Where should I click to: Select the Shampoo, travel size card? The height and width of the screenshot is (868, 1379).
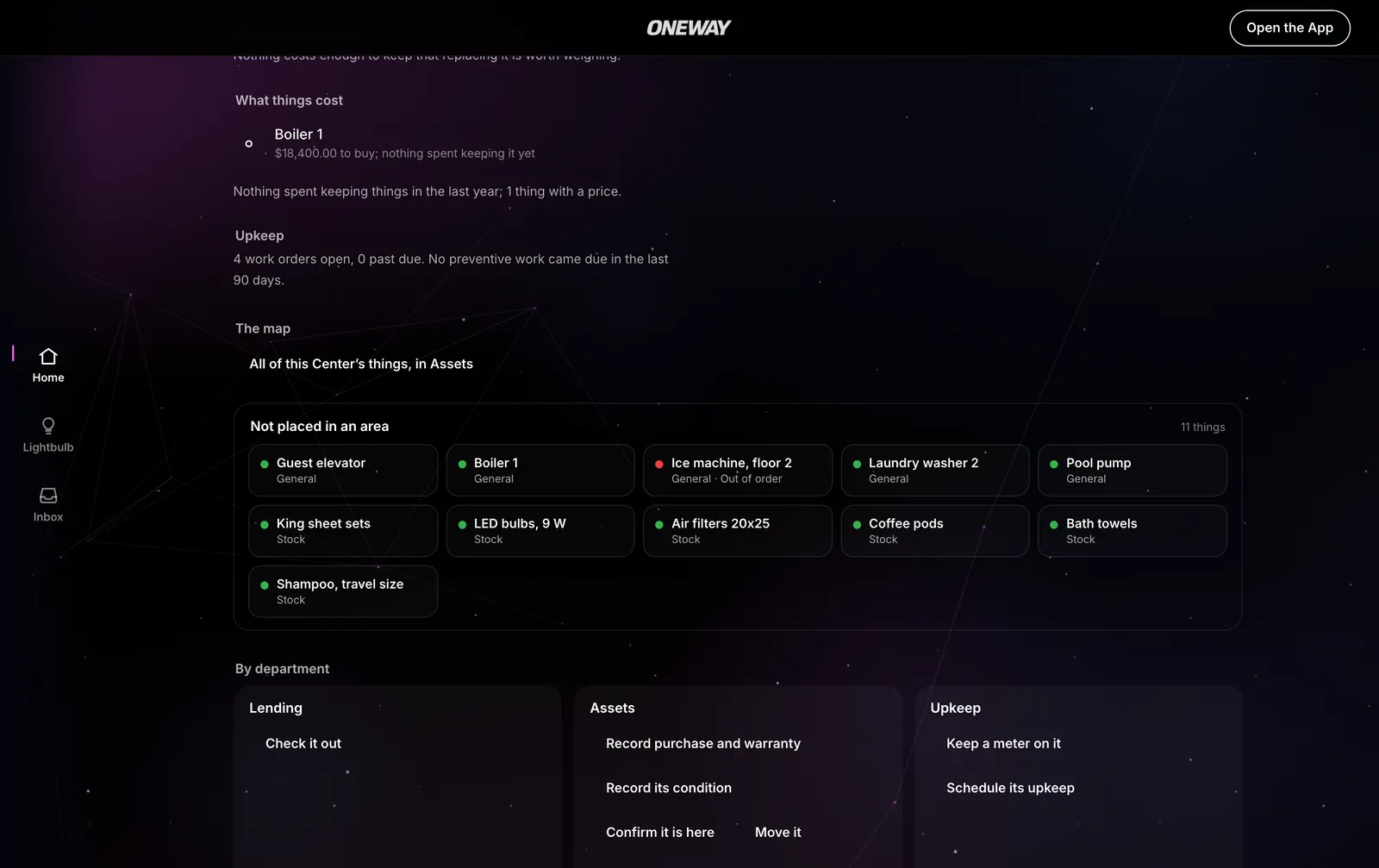pyautogui.click(x=343, y=591)
